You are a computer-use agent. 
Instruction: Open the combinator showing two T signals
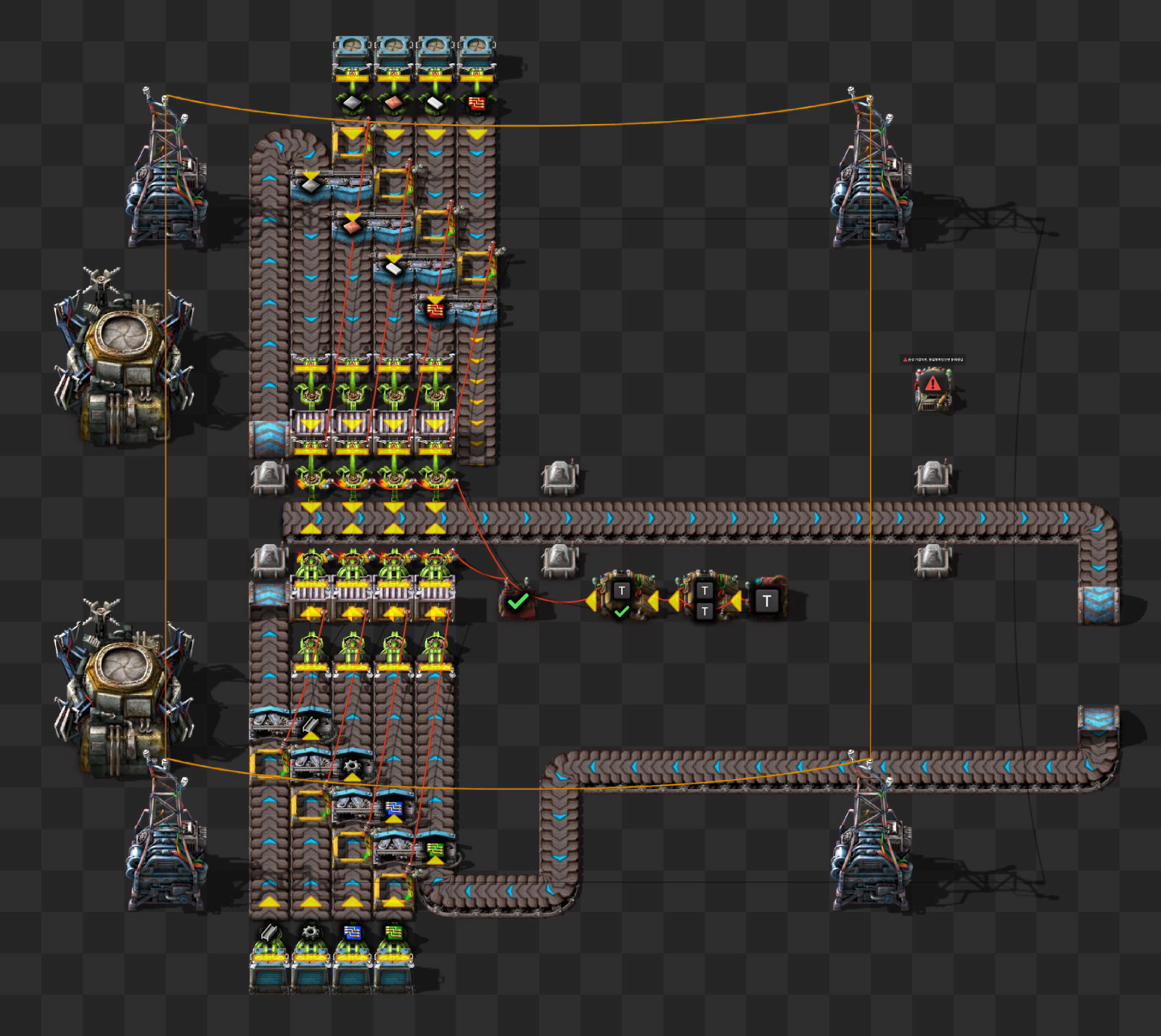704,601
